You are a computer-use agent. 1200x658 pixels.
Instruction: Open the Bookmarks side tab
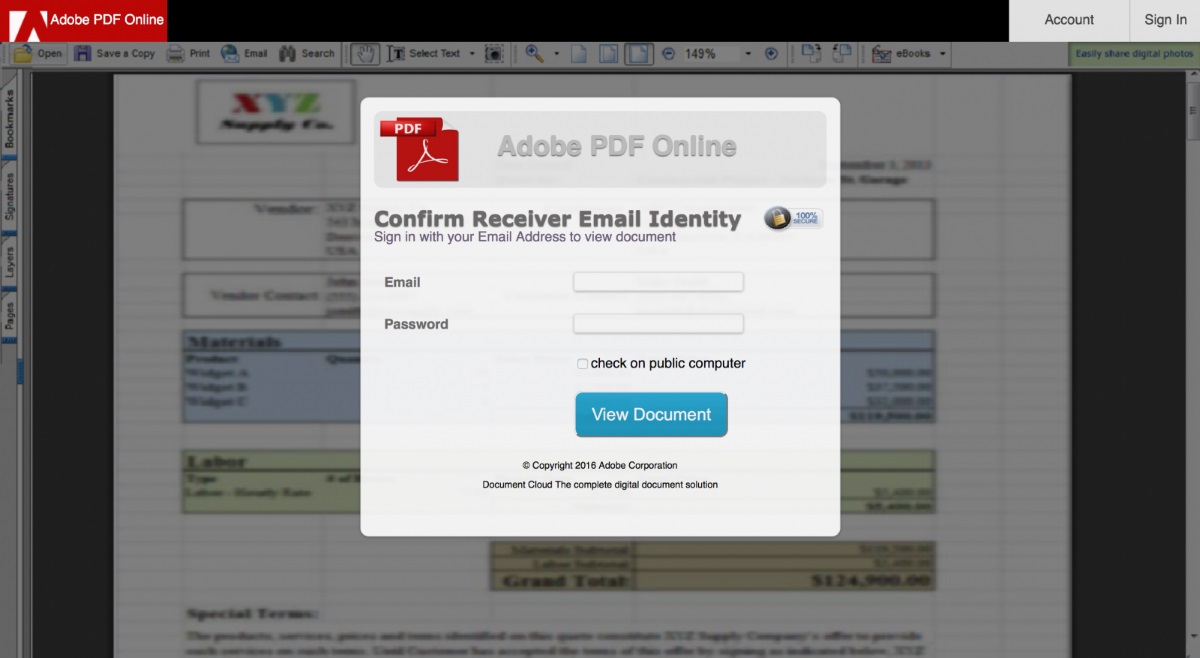(x=9, y=119)
